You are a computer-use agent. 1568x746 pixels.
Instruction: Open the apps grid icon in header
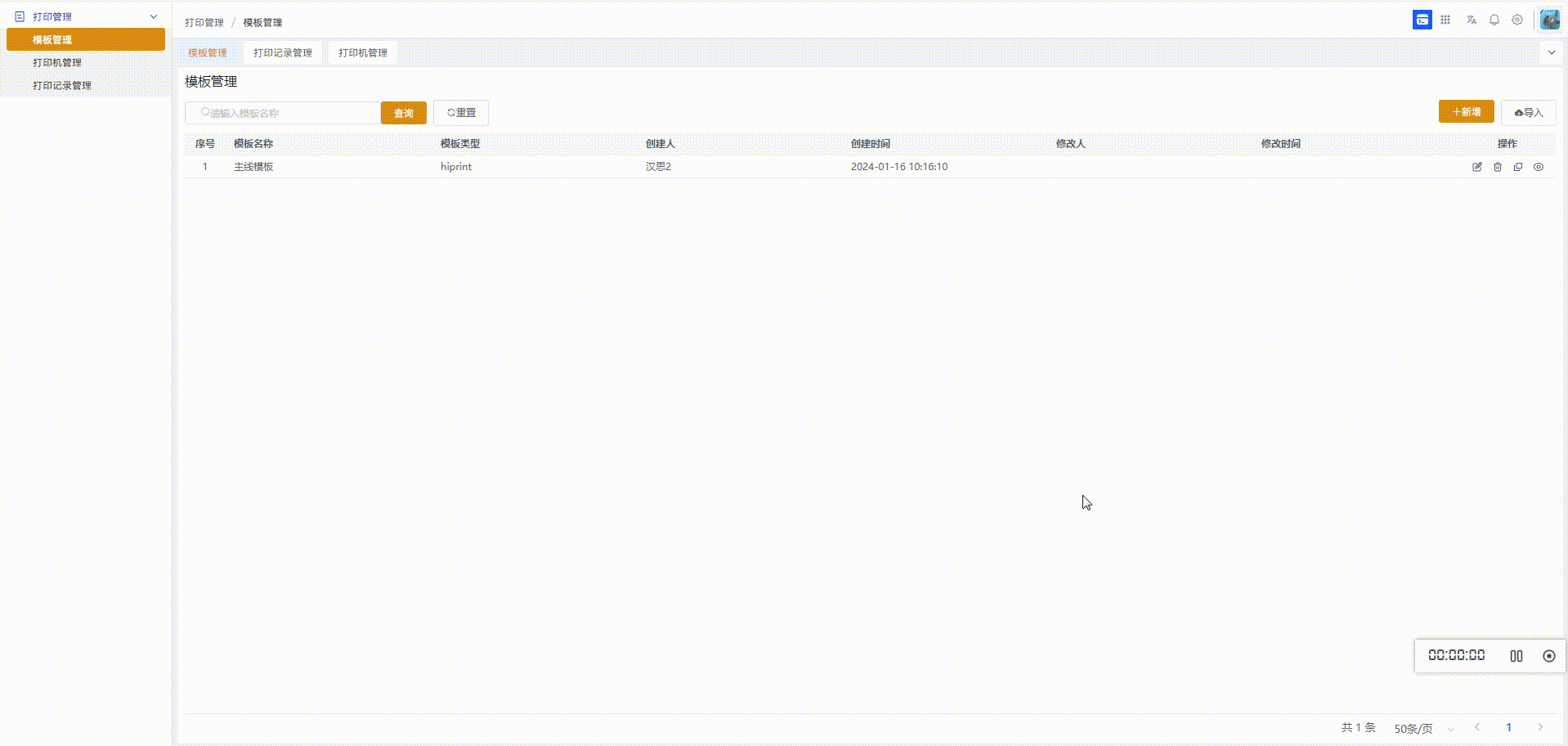pos(1445,20)
